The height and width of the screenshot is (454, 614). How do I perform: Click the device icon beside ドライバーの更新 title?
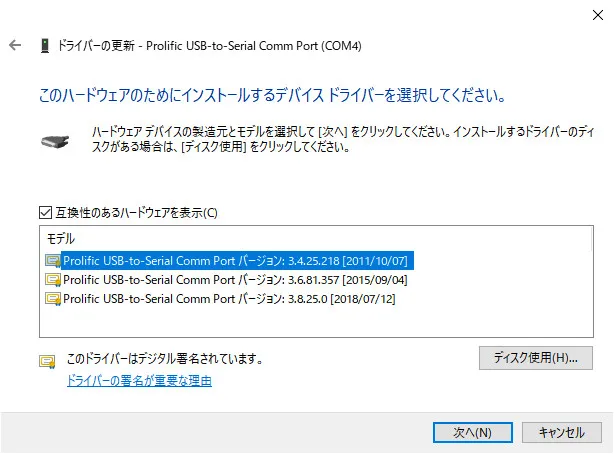45,45
